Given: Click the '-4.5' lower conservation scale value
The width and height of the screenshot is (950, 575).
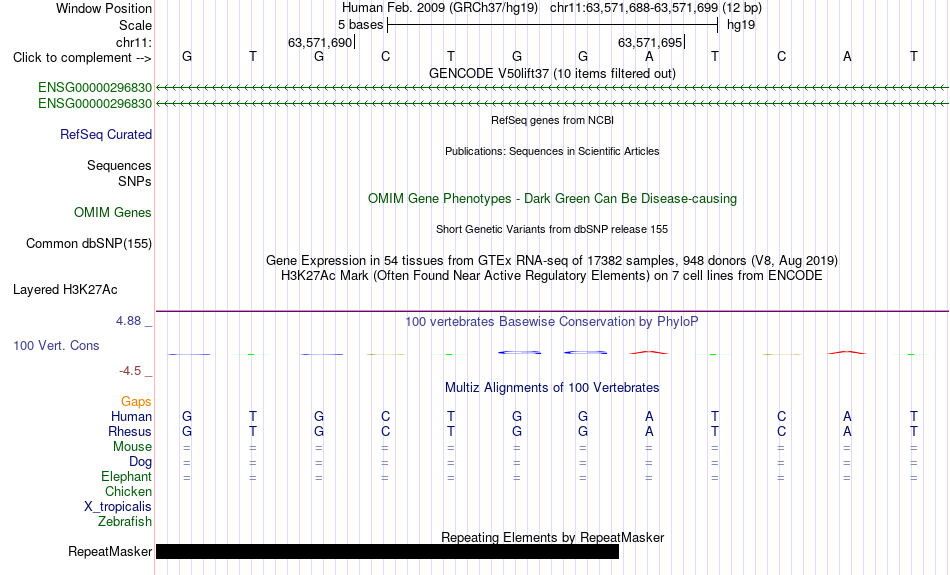Looking at the screenshot, I should [x=130, y=370].
